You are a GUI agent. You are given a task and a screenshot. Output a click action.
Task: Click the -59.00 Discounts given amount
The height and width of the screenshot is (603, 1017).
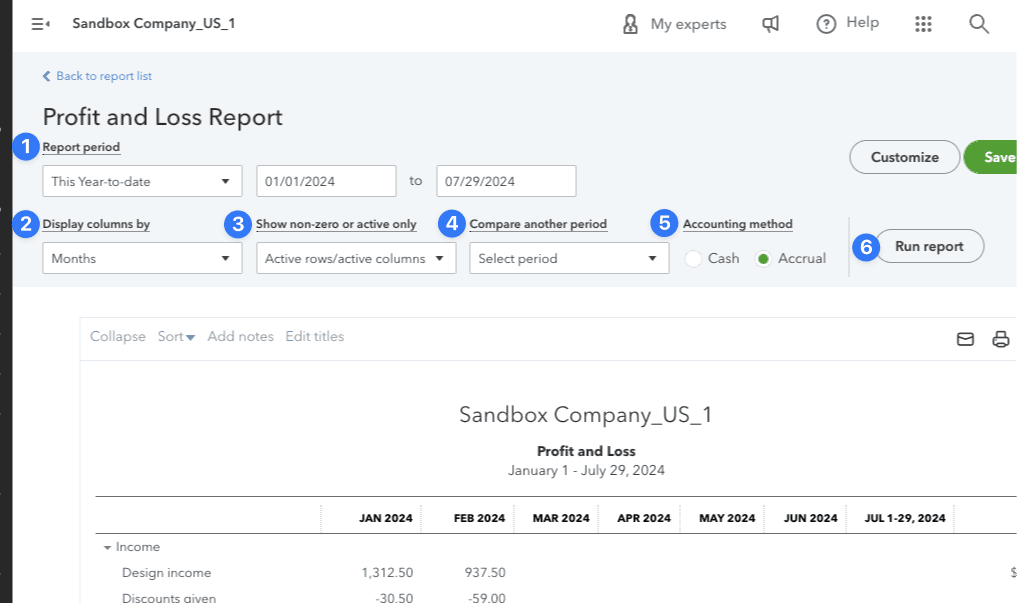(486, 598)
